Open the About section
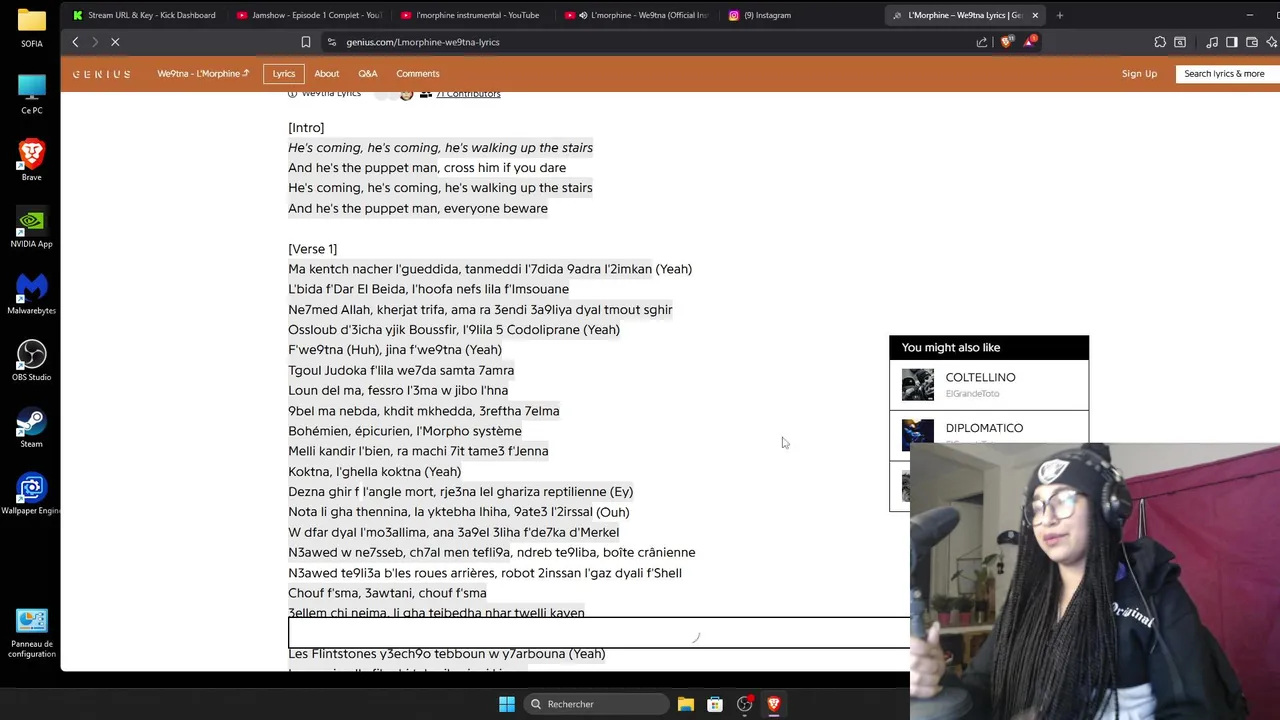Screen dimensions: 1280x720 (x=326, y=73)
